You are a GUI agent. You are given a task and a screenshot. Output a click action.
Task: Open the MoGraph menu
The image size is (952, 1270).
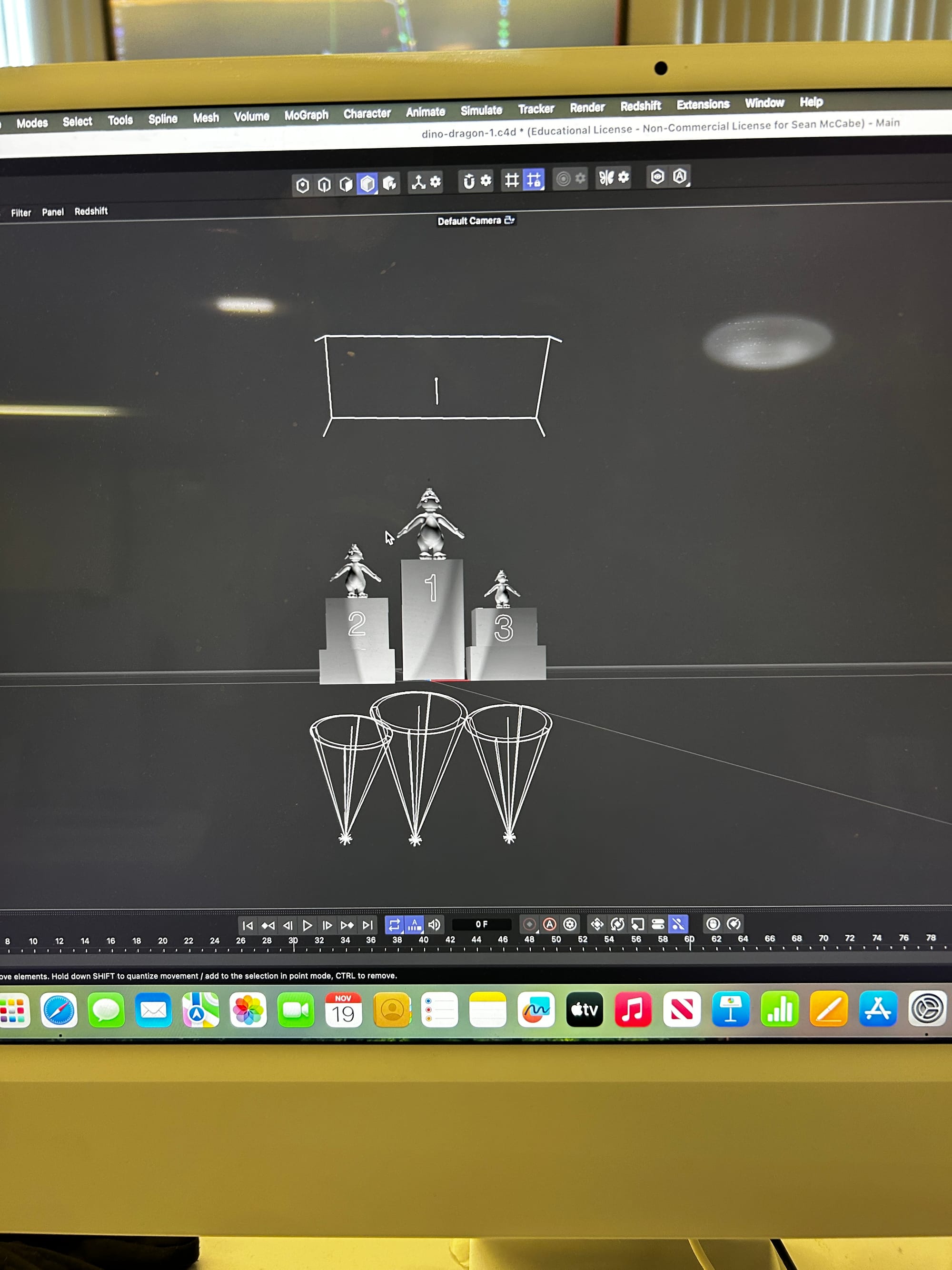coord(306,115)
